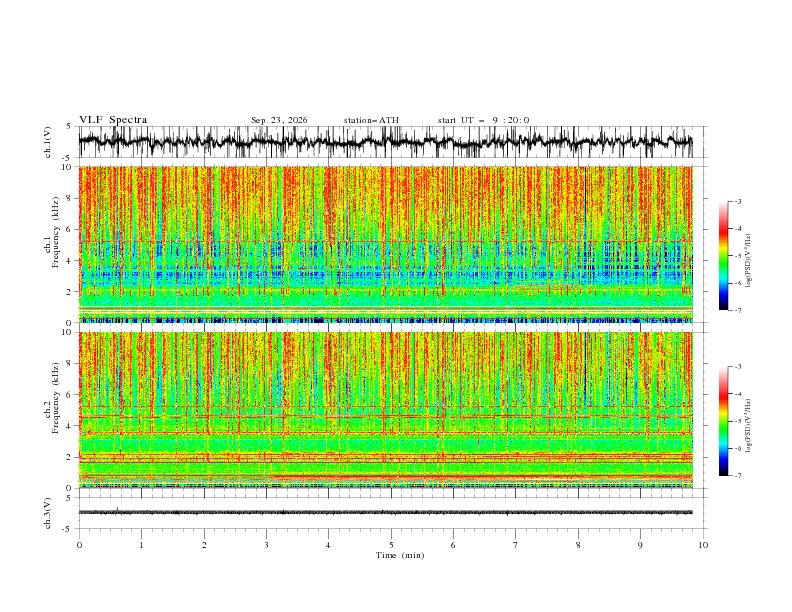Click the Time (min) axis label
This screenshot has width=792, height=612.
tap(400, 555)
